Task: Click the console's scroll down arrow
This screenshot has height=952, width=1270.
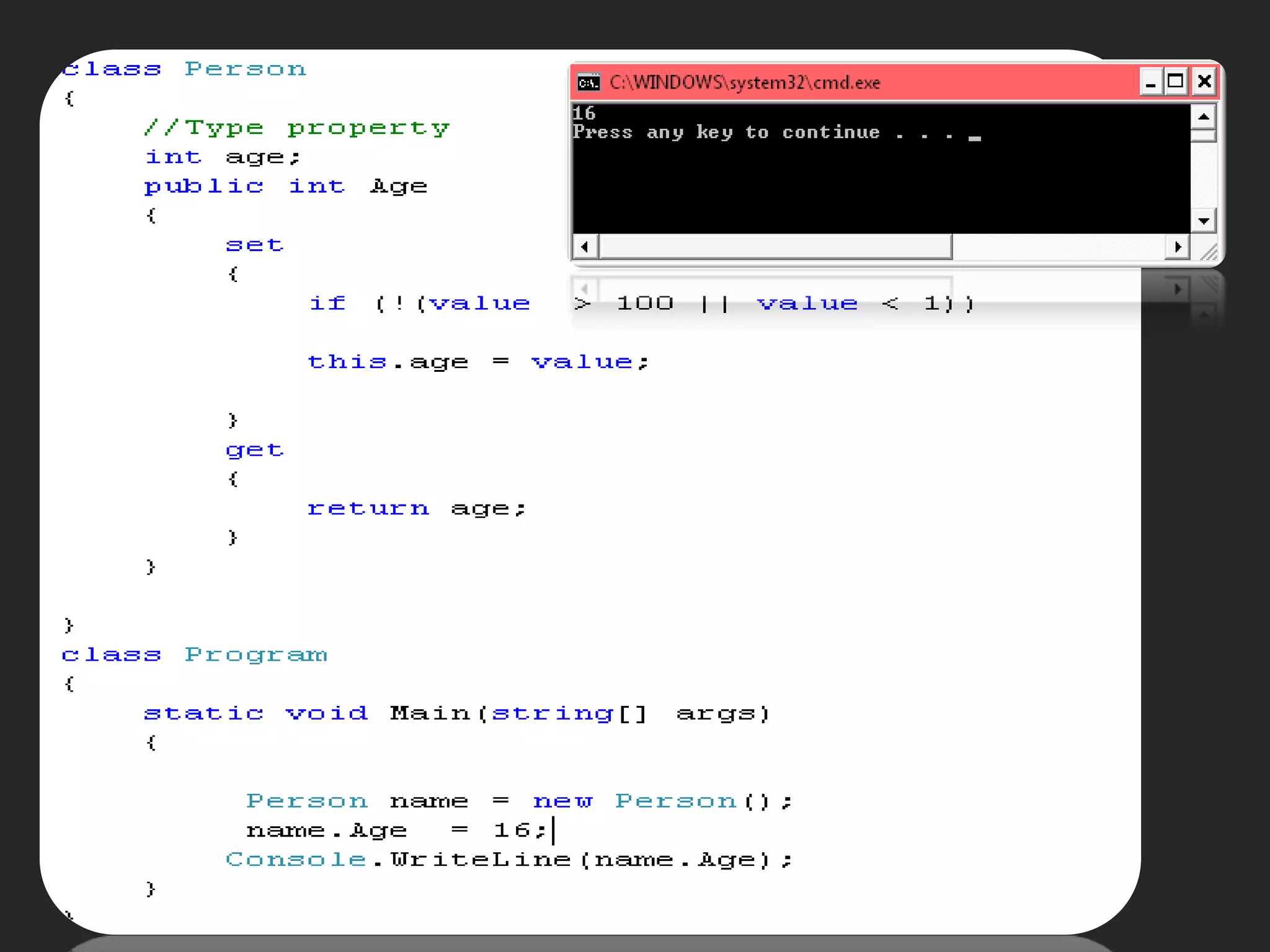Action: pyautogui.click(x=1203, y=221)
